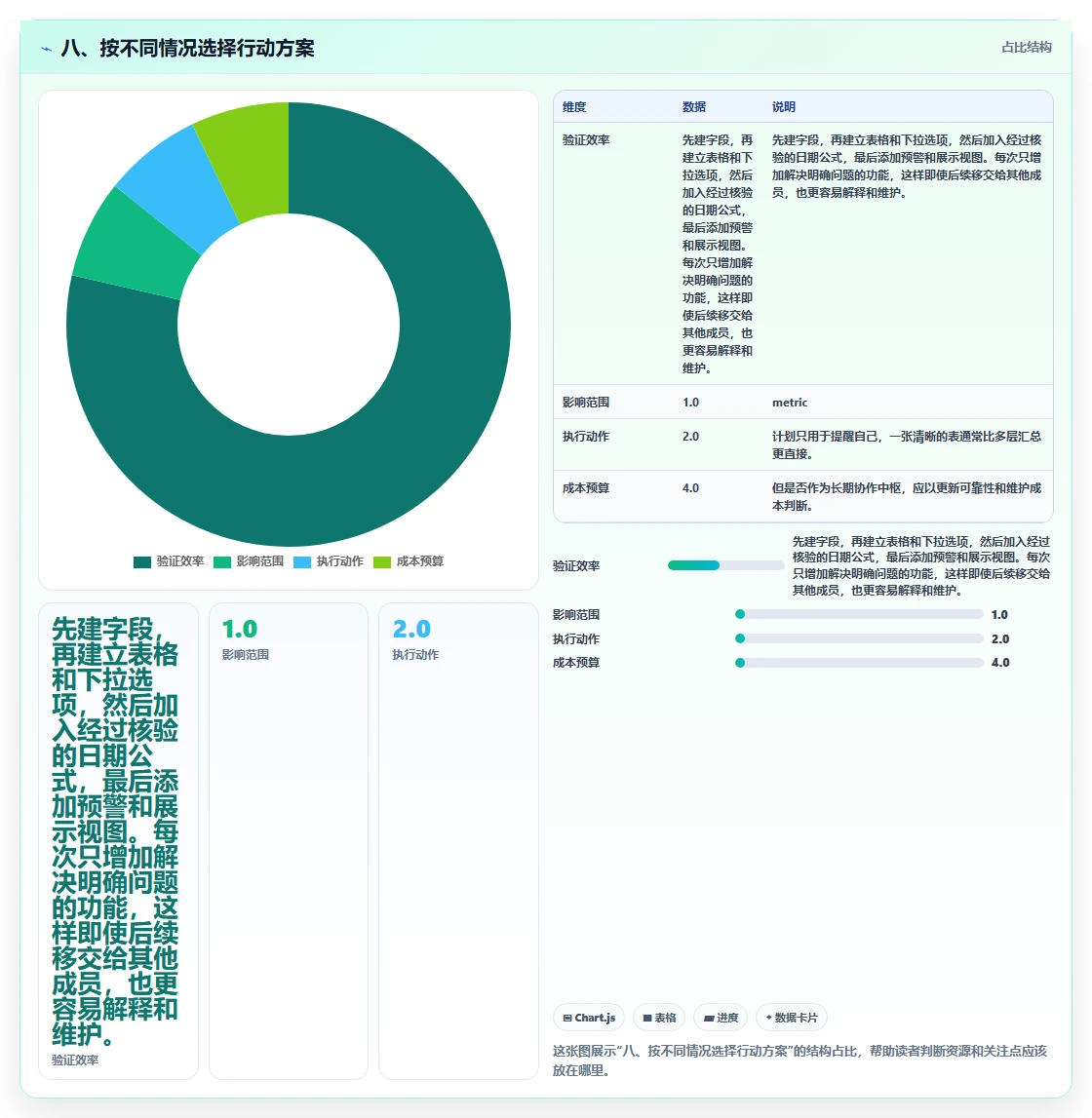Screen dimensions: 1092x1118
Task: Click the 影响范围 progress bar
Action: 859,615
